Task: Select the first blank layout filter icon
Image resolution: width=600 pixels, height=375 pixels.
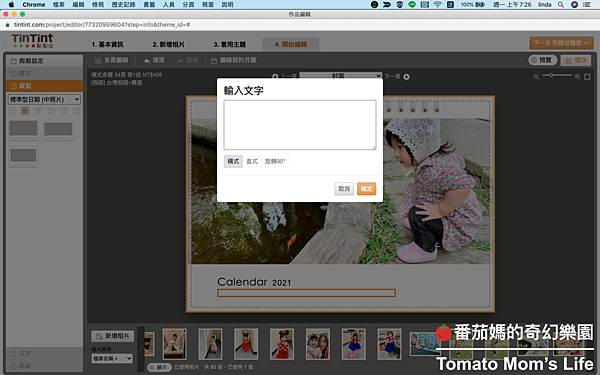Action: [12, 111]
